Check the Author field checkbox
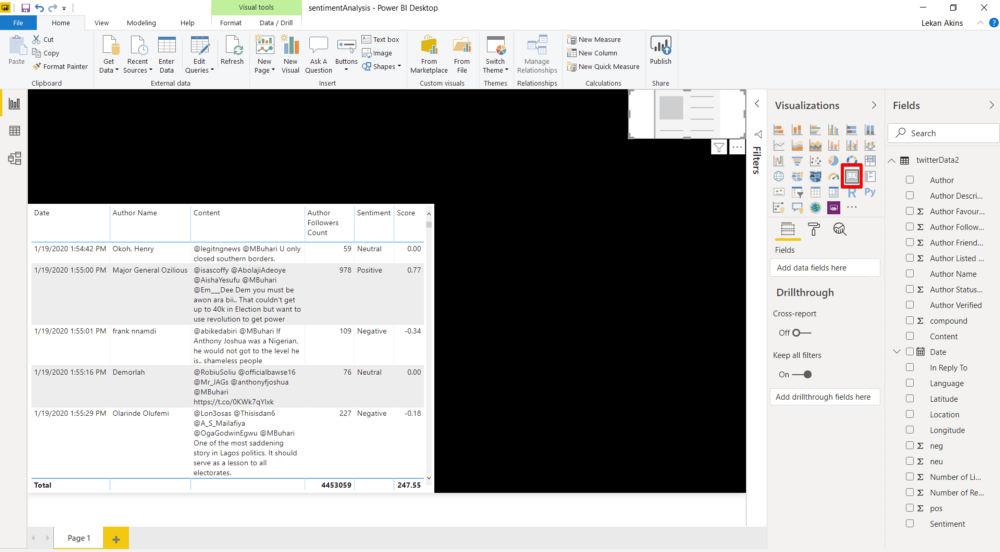1000x552 pixels. (x=910, y=180)
